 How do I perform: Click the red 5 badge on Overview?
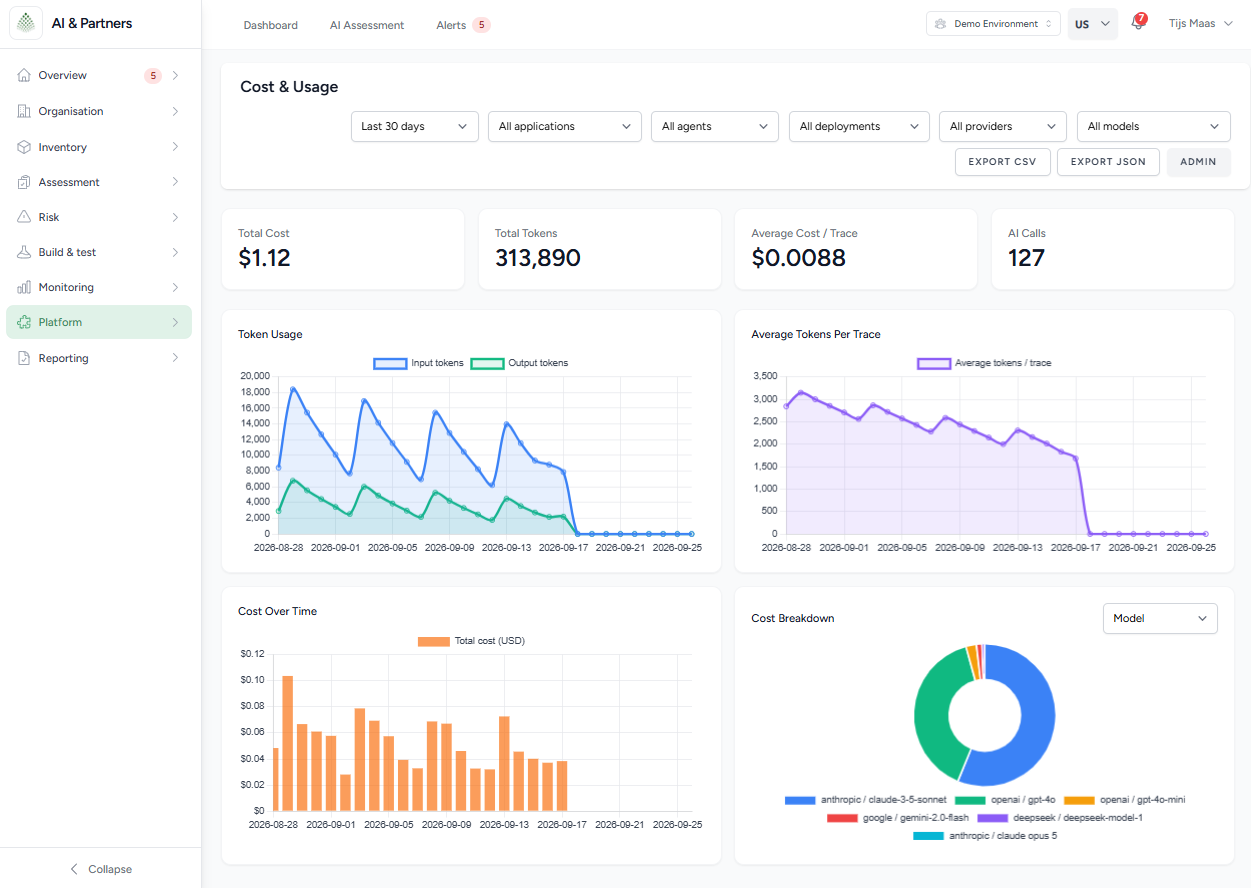153,76
